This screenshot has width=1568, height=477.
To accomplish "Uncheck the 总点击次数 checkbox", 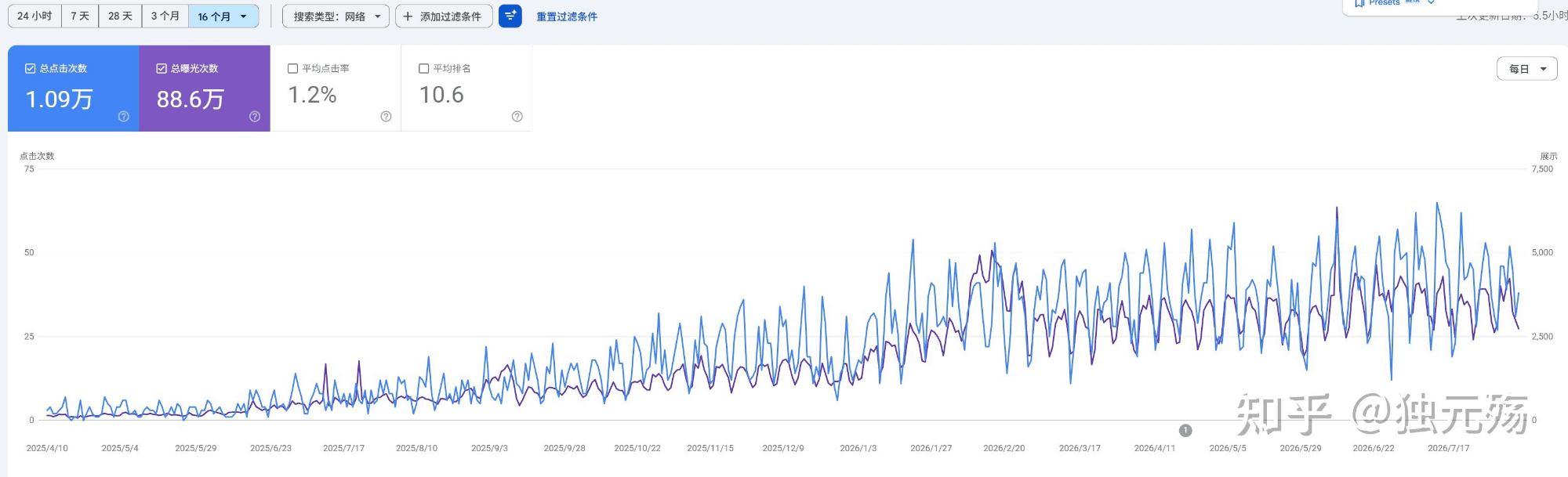I will tap(31, 68).
